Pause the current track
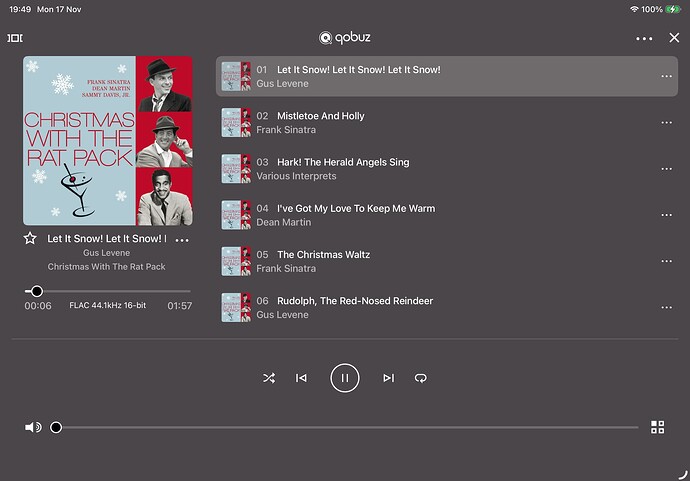The image size is (690, 481). pyautogui.click(x=344, y=378)
